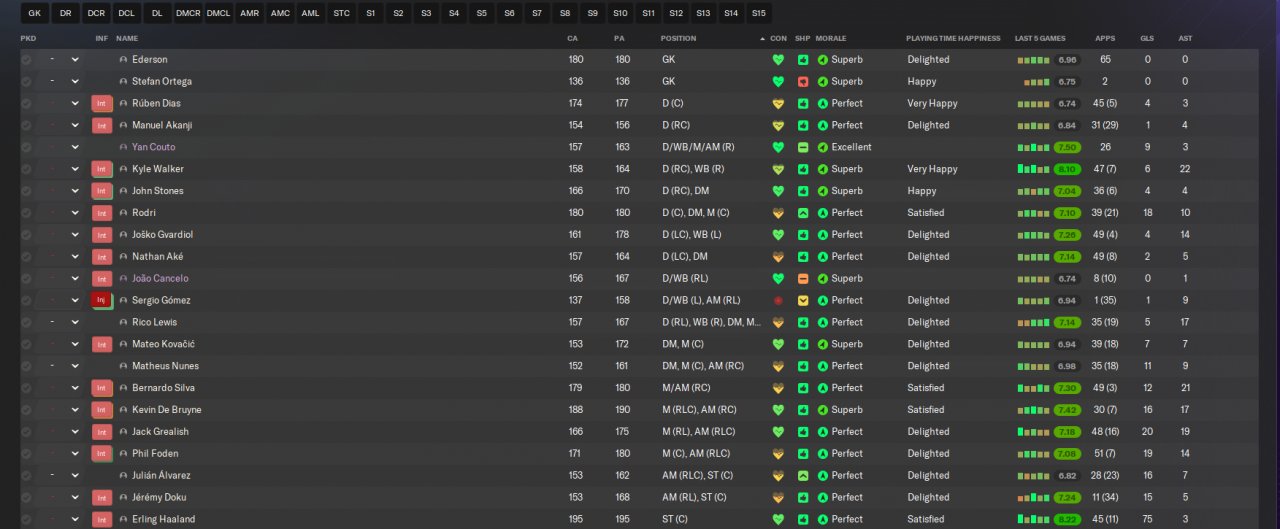
Task: Select the STC position tab
Action: [x=342, y=13]
